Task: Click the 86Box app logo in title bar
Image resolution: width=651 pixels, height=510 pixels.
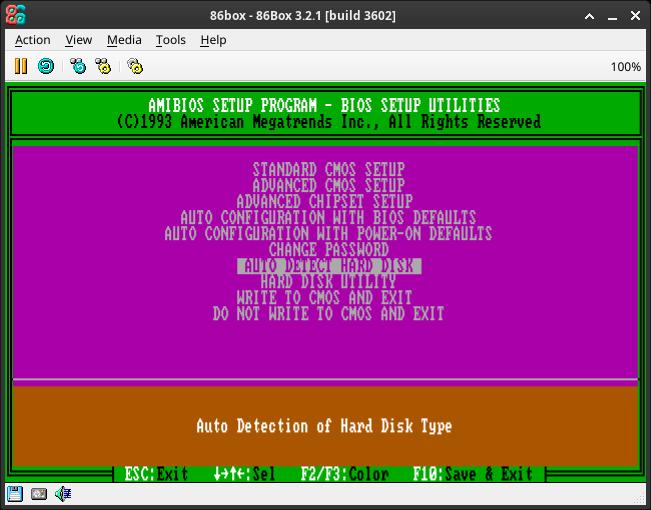Action: 16,15
